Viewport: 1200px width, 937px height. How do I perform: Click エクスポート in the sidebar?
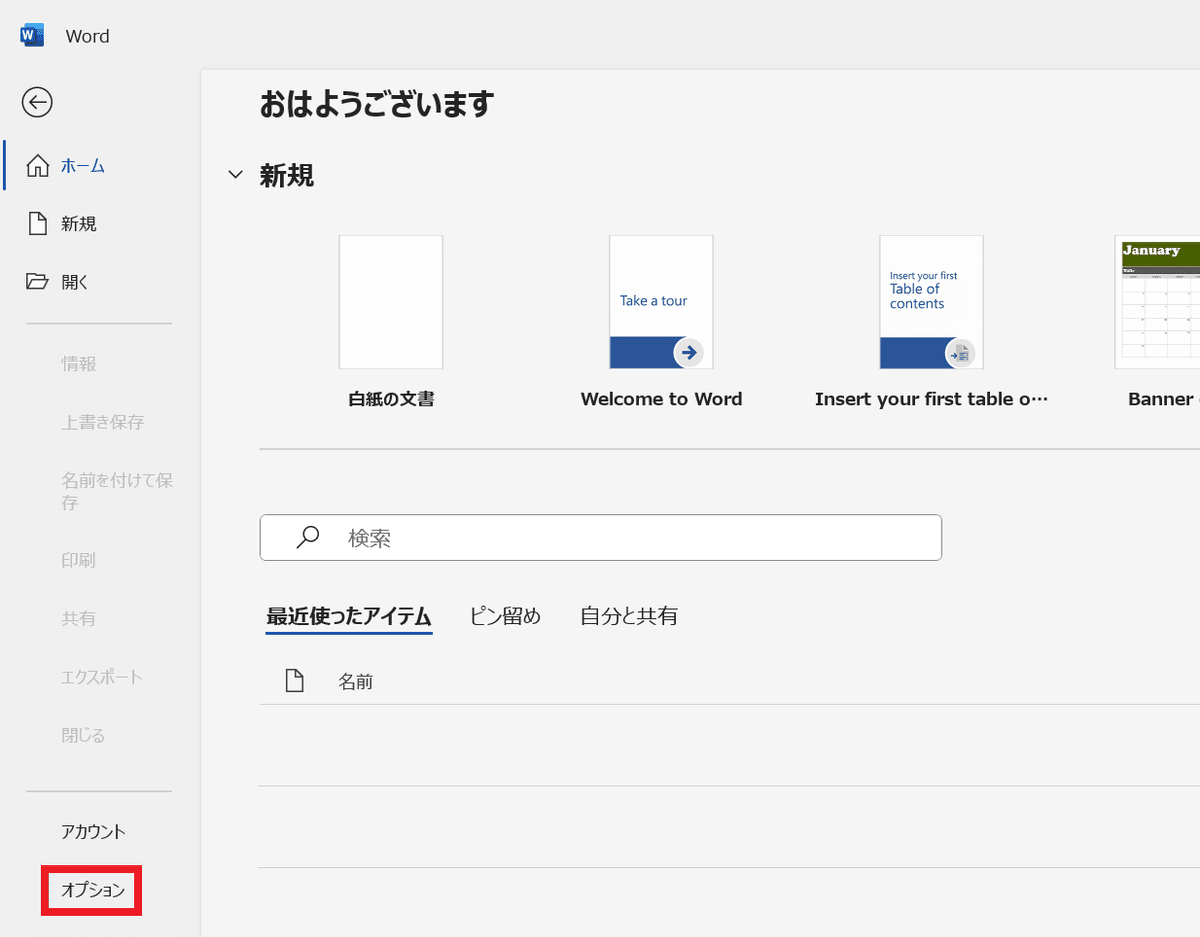(102, 677)
